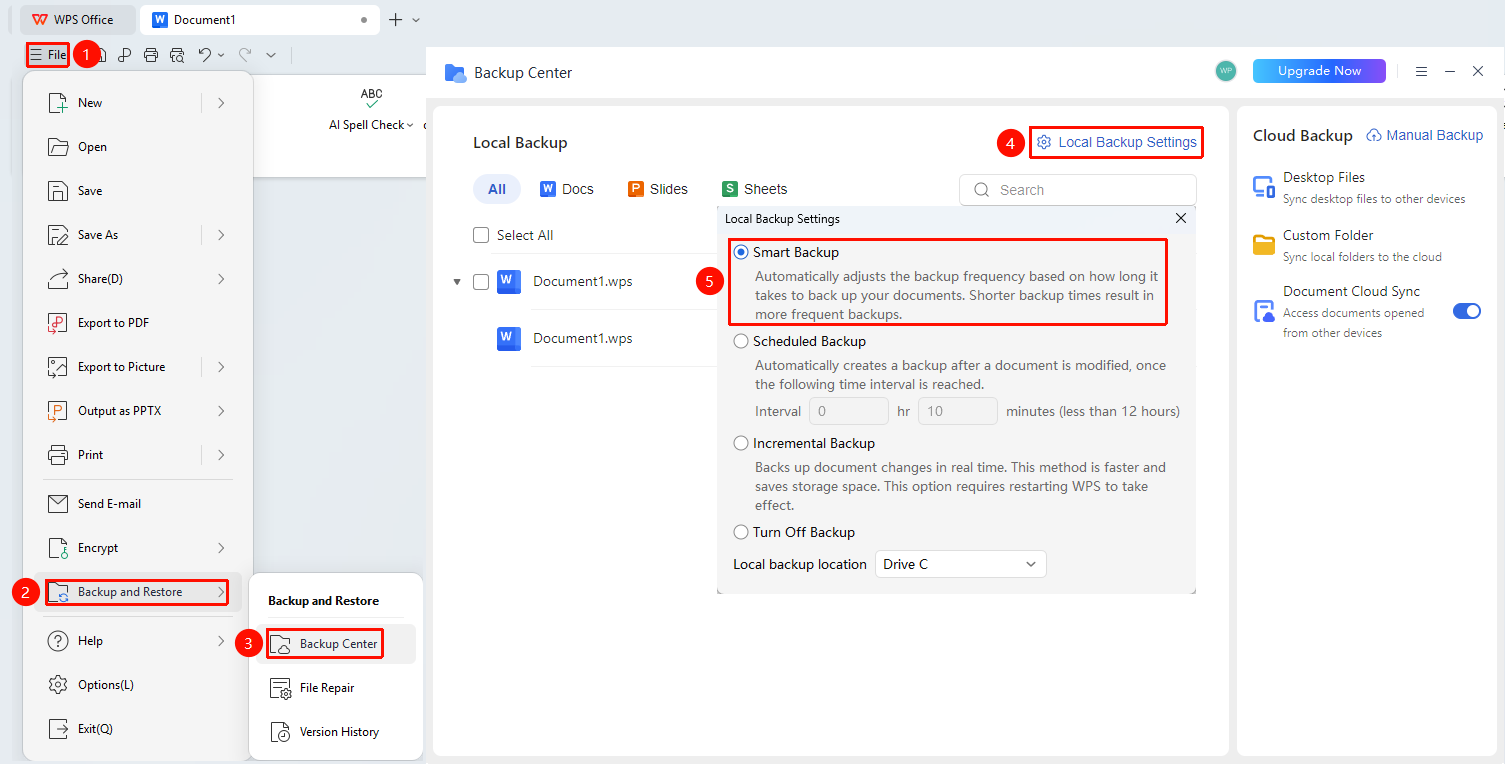Image resolution: width=1505 pixels, height=764 pixels.
Task: Switch to the Slides filter tab
Action: (657, 189)
